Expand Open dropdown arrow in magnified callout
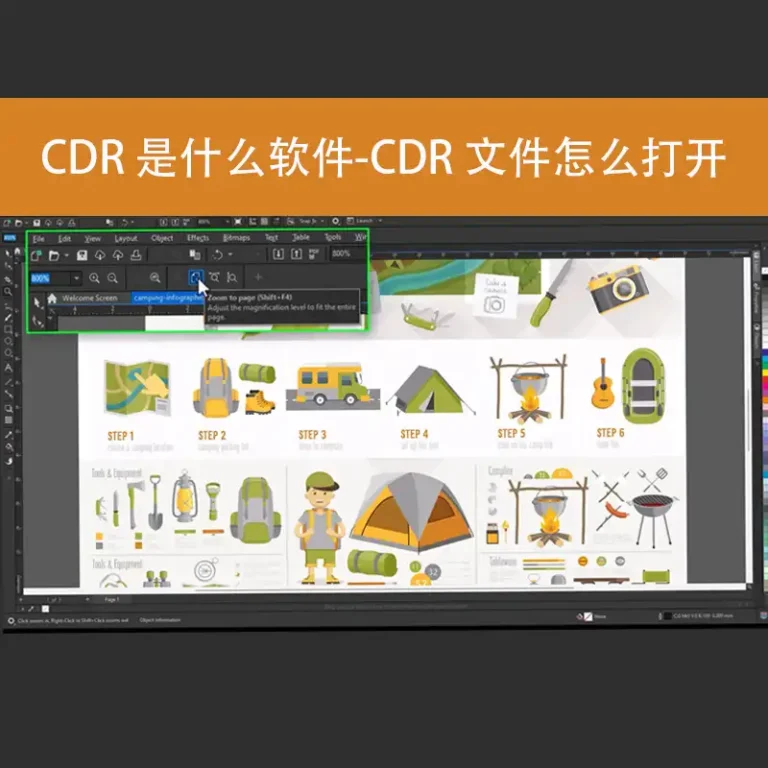The height and width of the screenshot is (768, 768). [x=66, y=255]
